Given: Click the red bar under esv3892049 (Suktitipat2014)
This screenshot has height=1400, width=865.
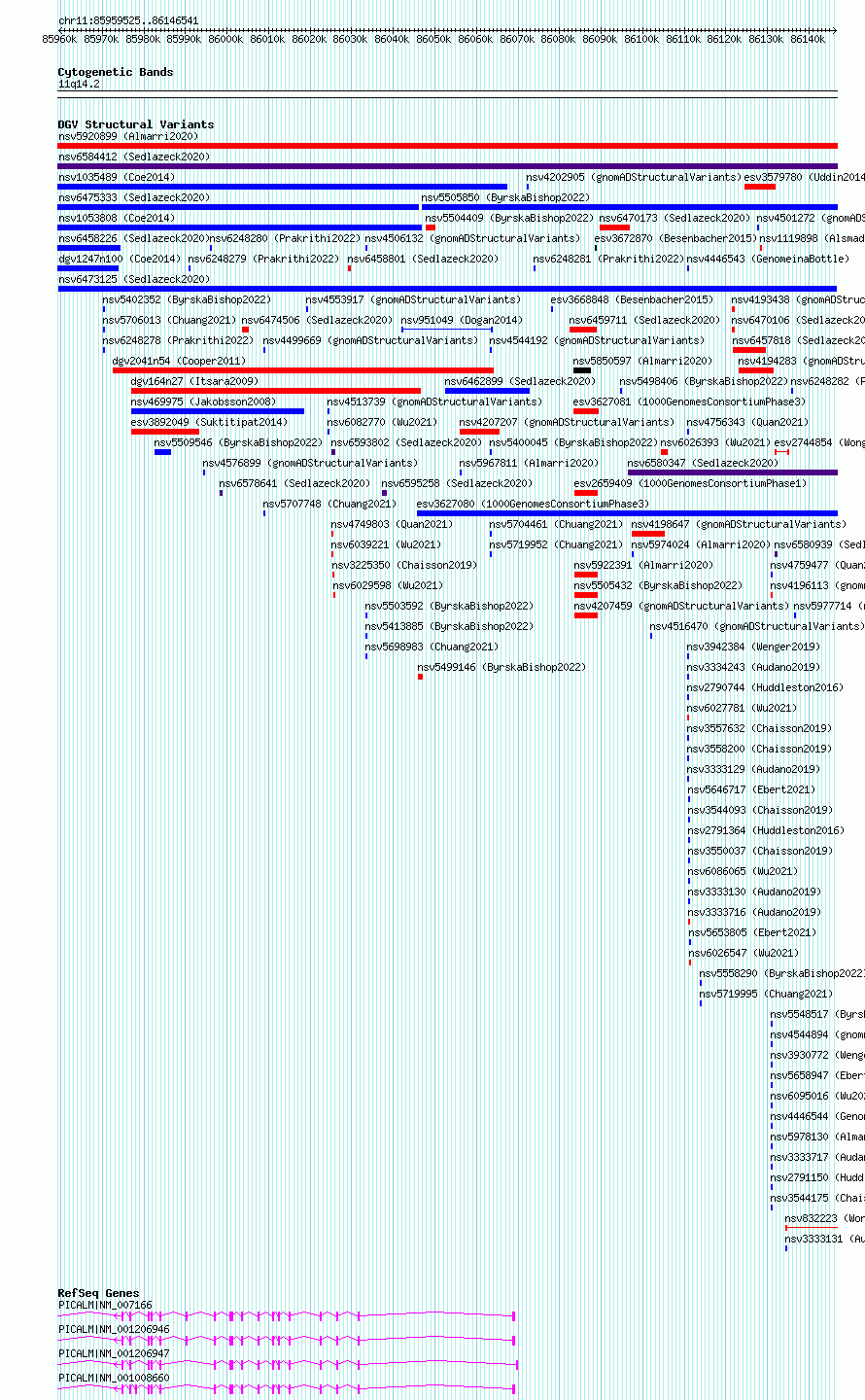Looking at the screenshot, I should [x=165, y=432].
